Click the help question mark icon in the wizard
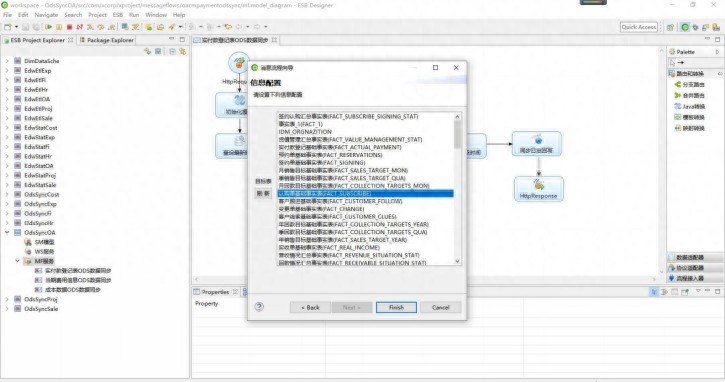 [x=259, y=307]
